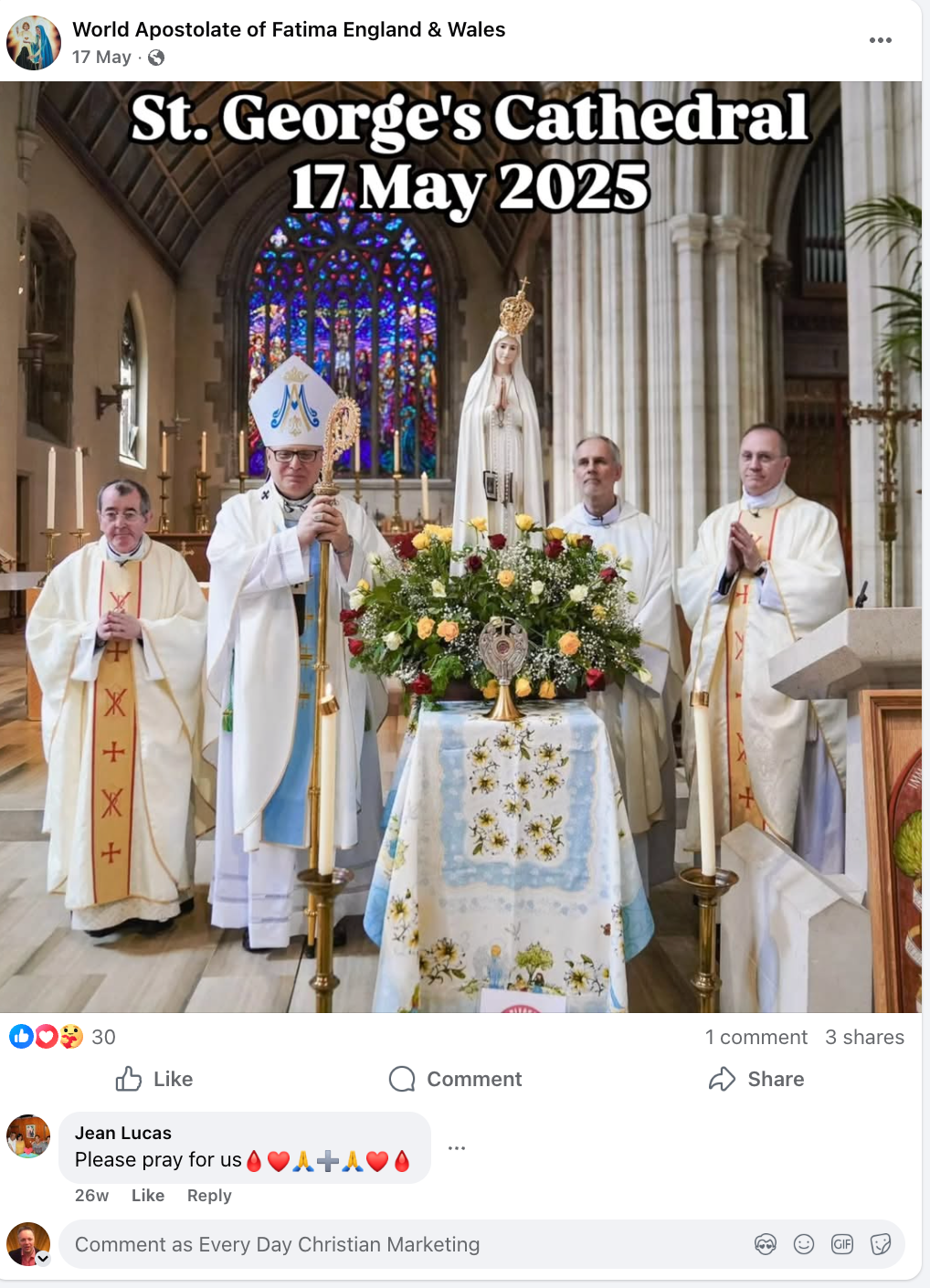This screenshot has height=1288, width=930.
Task: Like Jean Lucas's comment
Action: tap(148, 1195)
